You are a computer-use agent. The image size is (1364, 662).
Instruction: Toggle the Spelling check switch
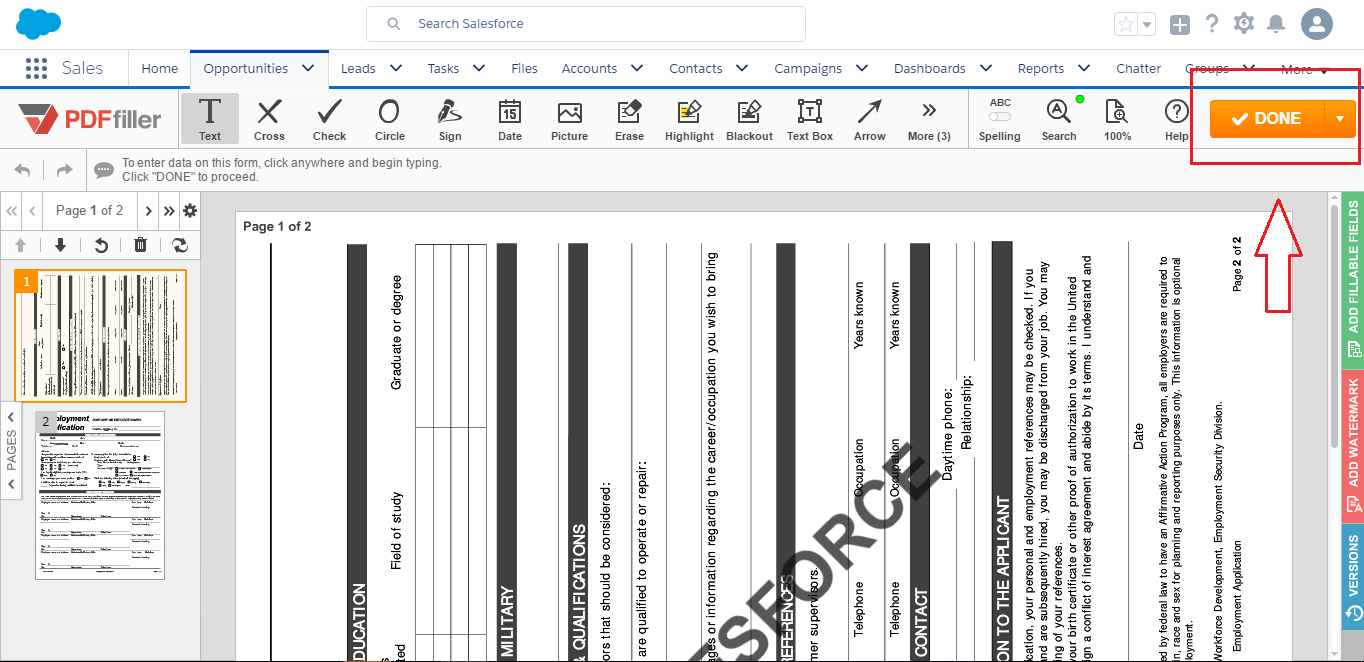point(1000,118)
